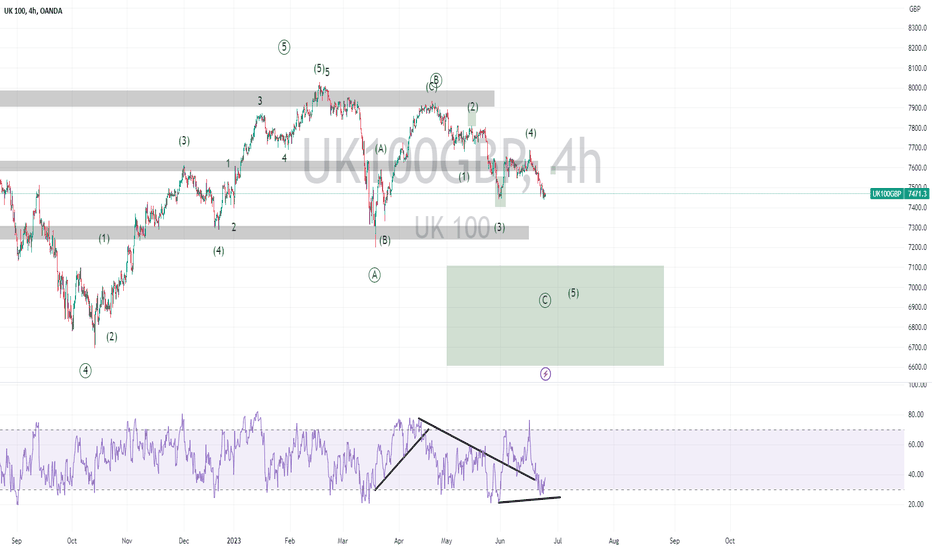Click the (A) wave label
932x550 pixels.
click(x=381, y=149)
